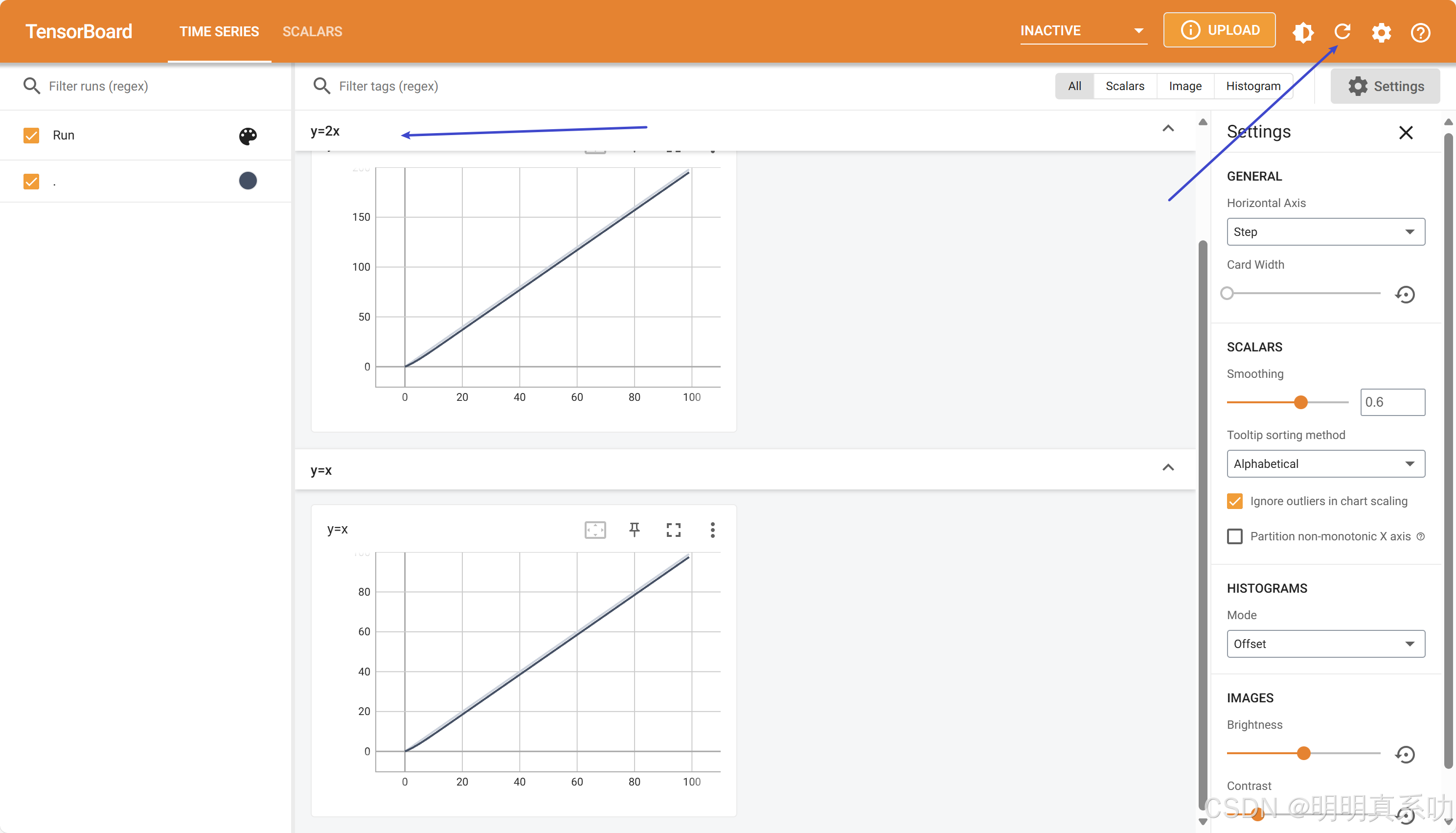Click the y=2x line chart

click(x=547, y=278)
